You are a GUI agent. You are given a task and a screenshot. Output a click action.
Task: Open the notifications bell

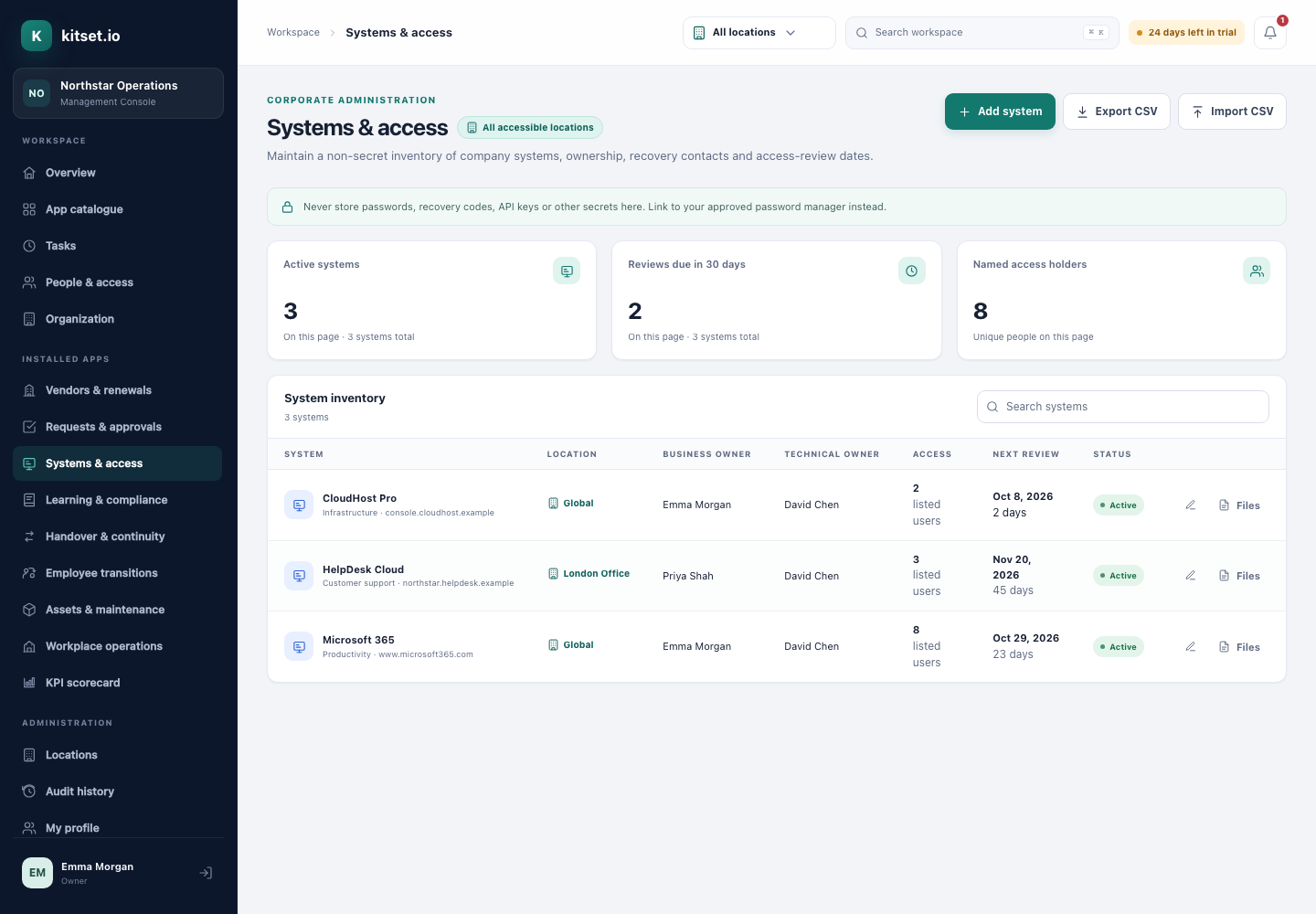point(1269,33)
